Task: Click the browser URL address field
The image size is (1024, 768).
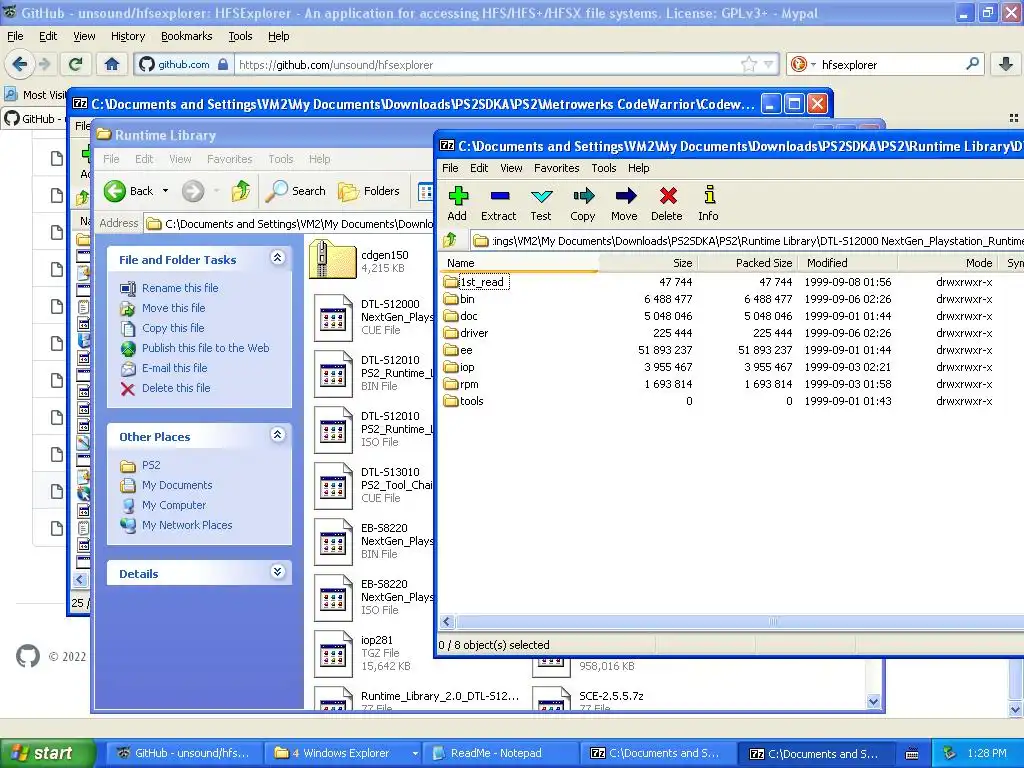Action: (487, 65)
